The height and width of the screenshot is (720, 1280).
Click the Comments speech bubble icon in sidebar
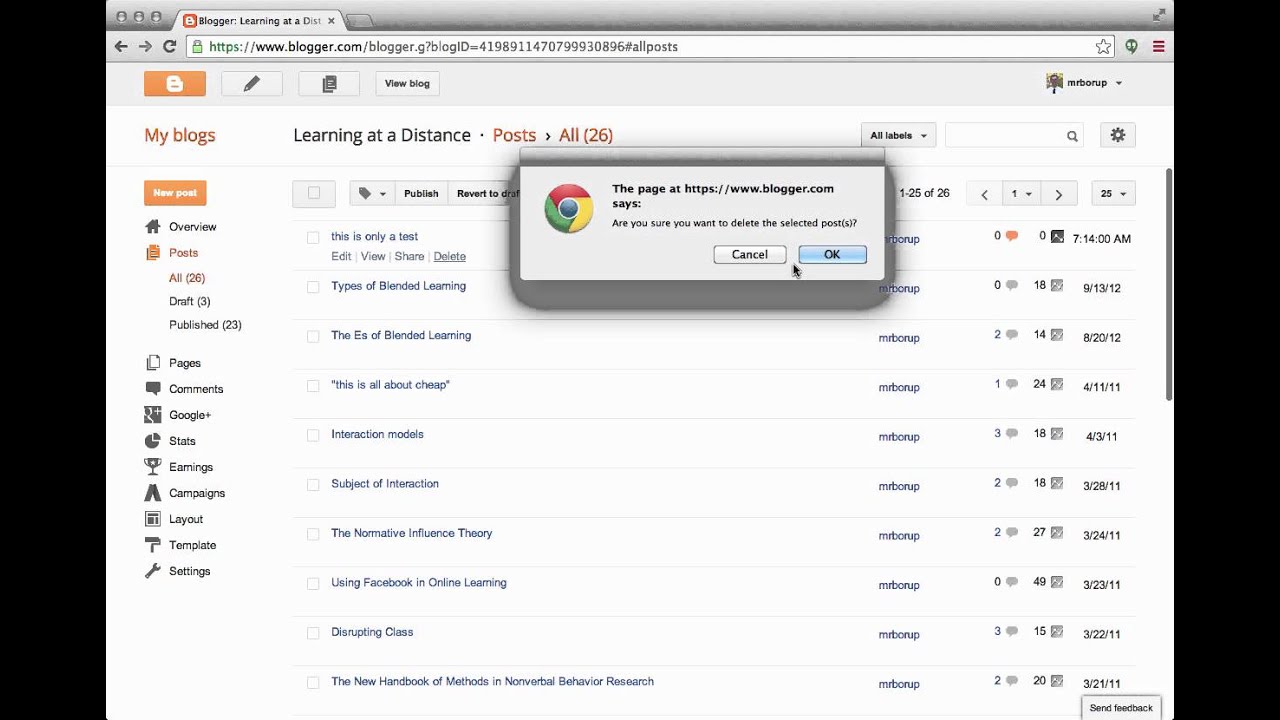[x=152, y=389]
